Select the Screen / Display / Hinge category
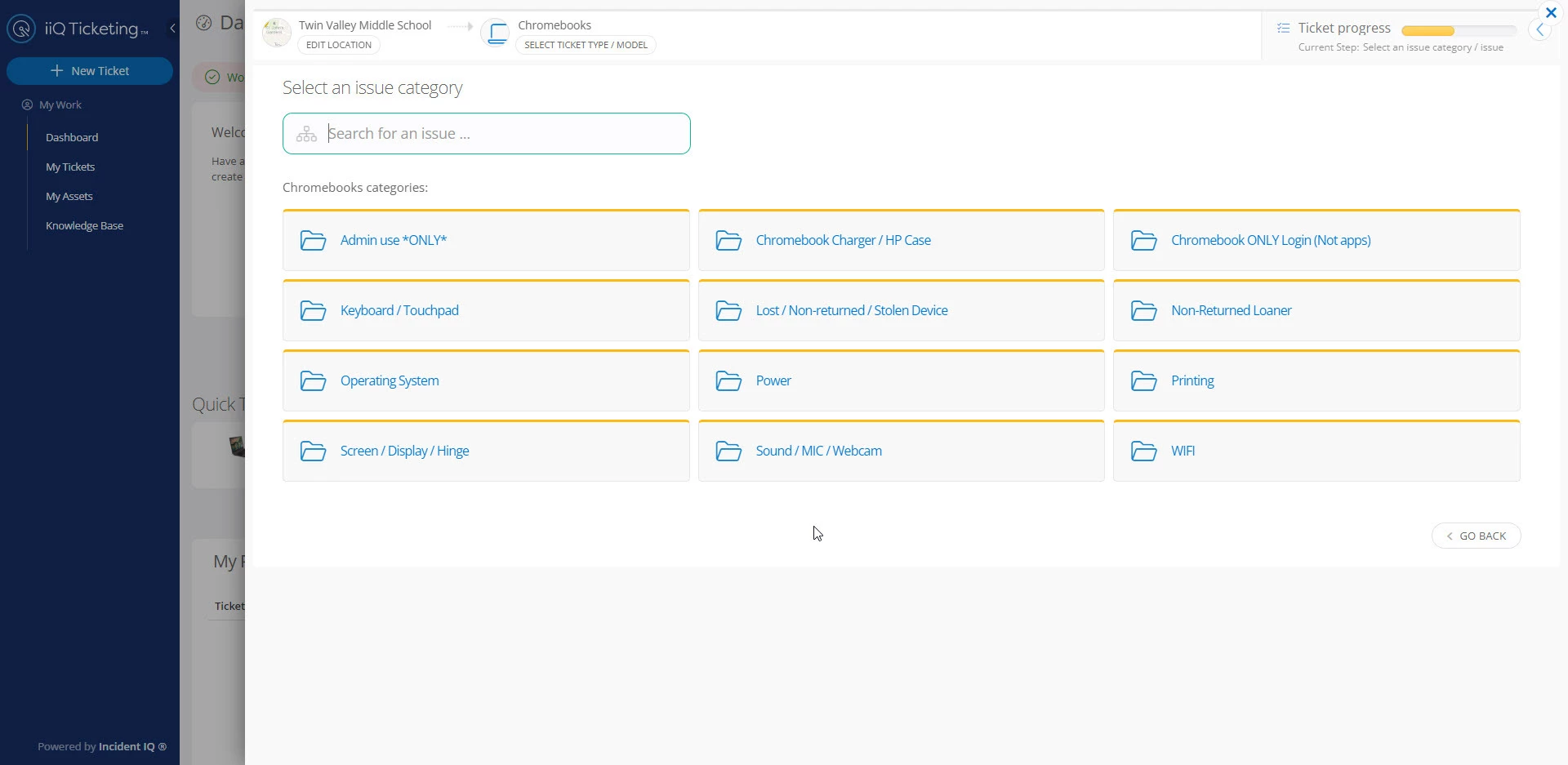 point(486,451)
